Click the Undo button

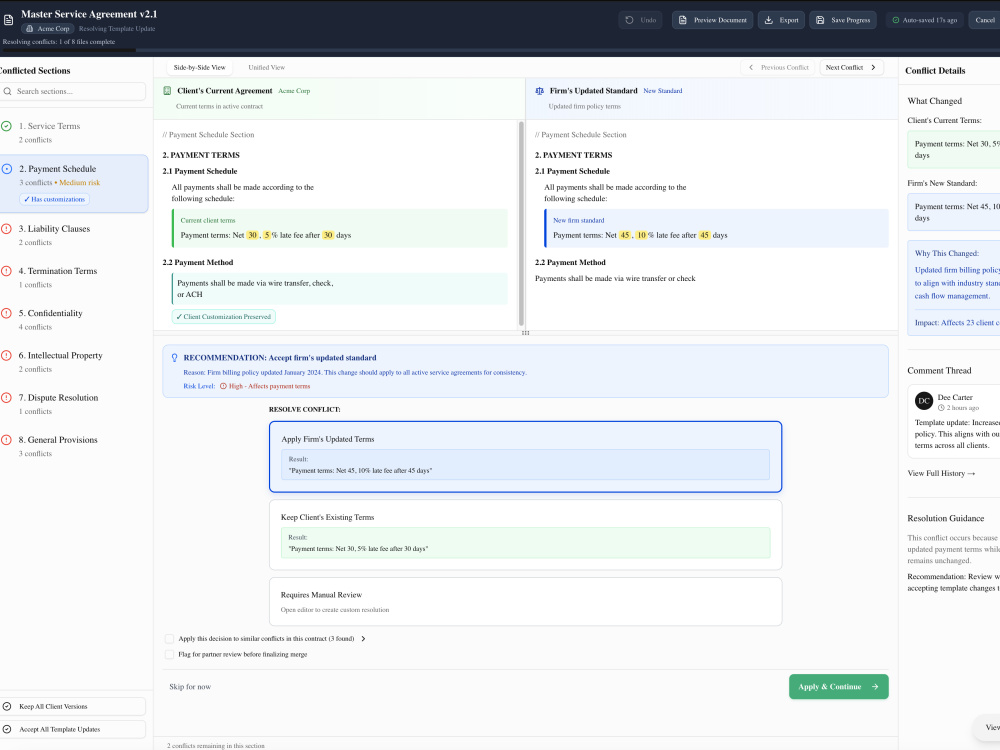[x=640, y=20]
